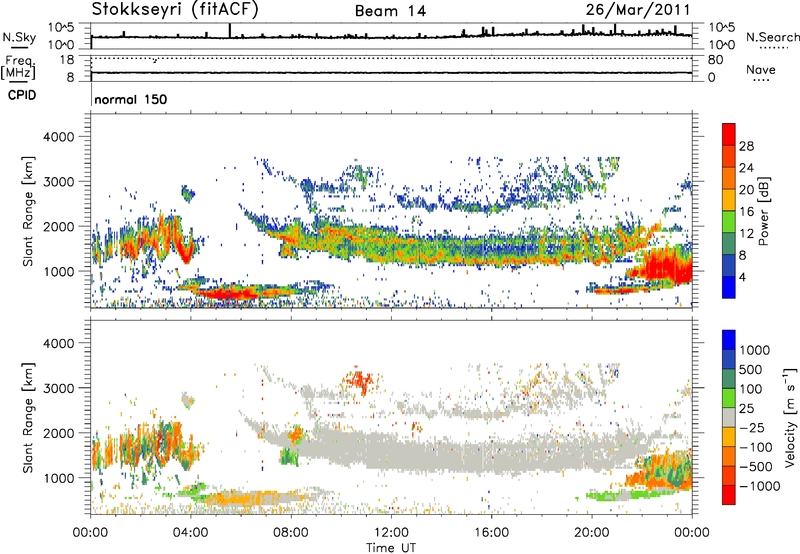The image size is (800, 554).
Task: Click the velocity panel 'Slant Range [km]' label
Action: (28, 417)
